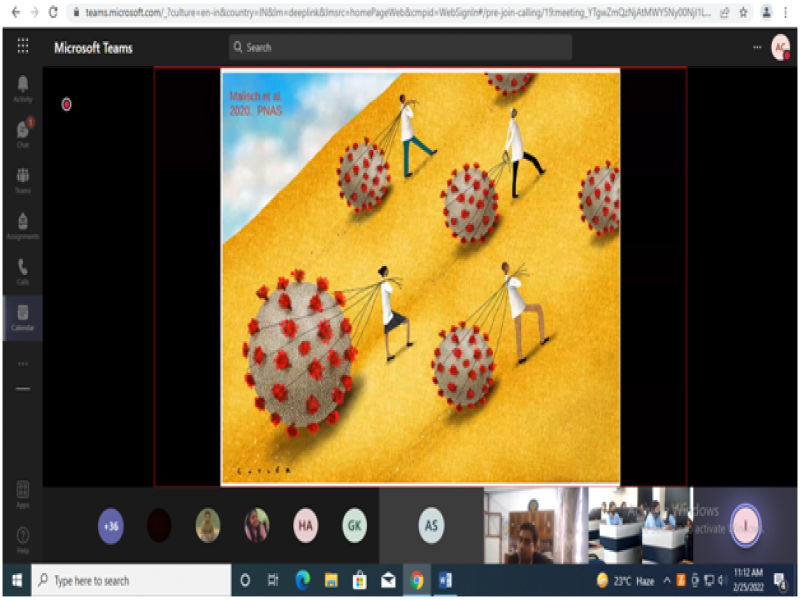800x600 pixels.
Task: Select participant GK avatar
Action: tap(354, 526)
